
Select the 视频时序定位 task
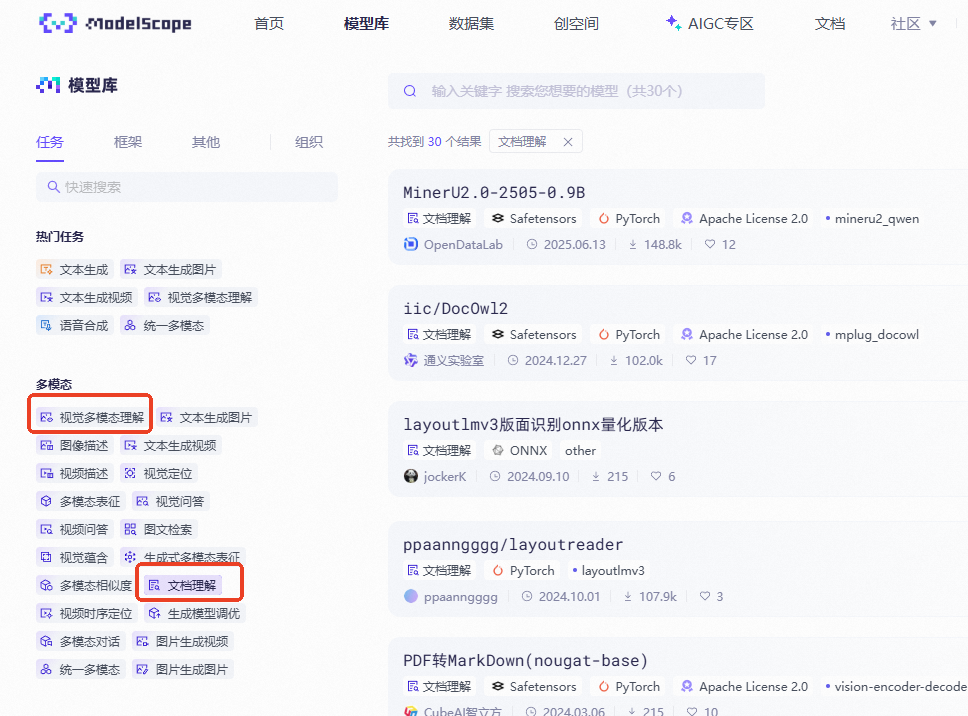[86, 614]
